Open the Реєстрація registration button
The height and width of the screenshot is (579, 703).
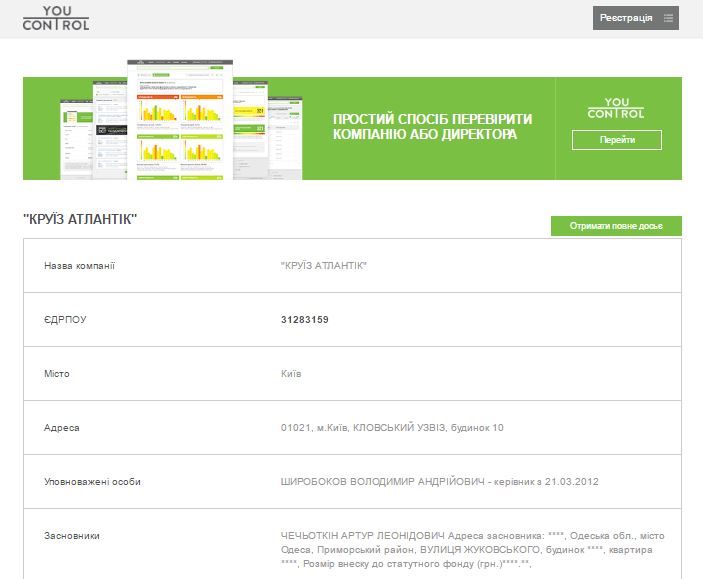[625, 18]
